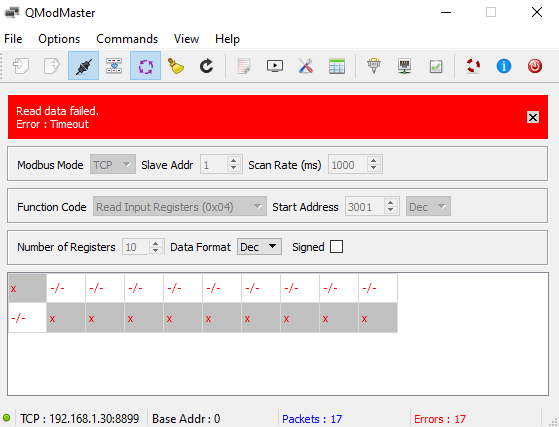Open the Bus Monitor screen icon
Viewport: 559px width, 427px height.
[275, 66]
